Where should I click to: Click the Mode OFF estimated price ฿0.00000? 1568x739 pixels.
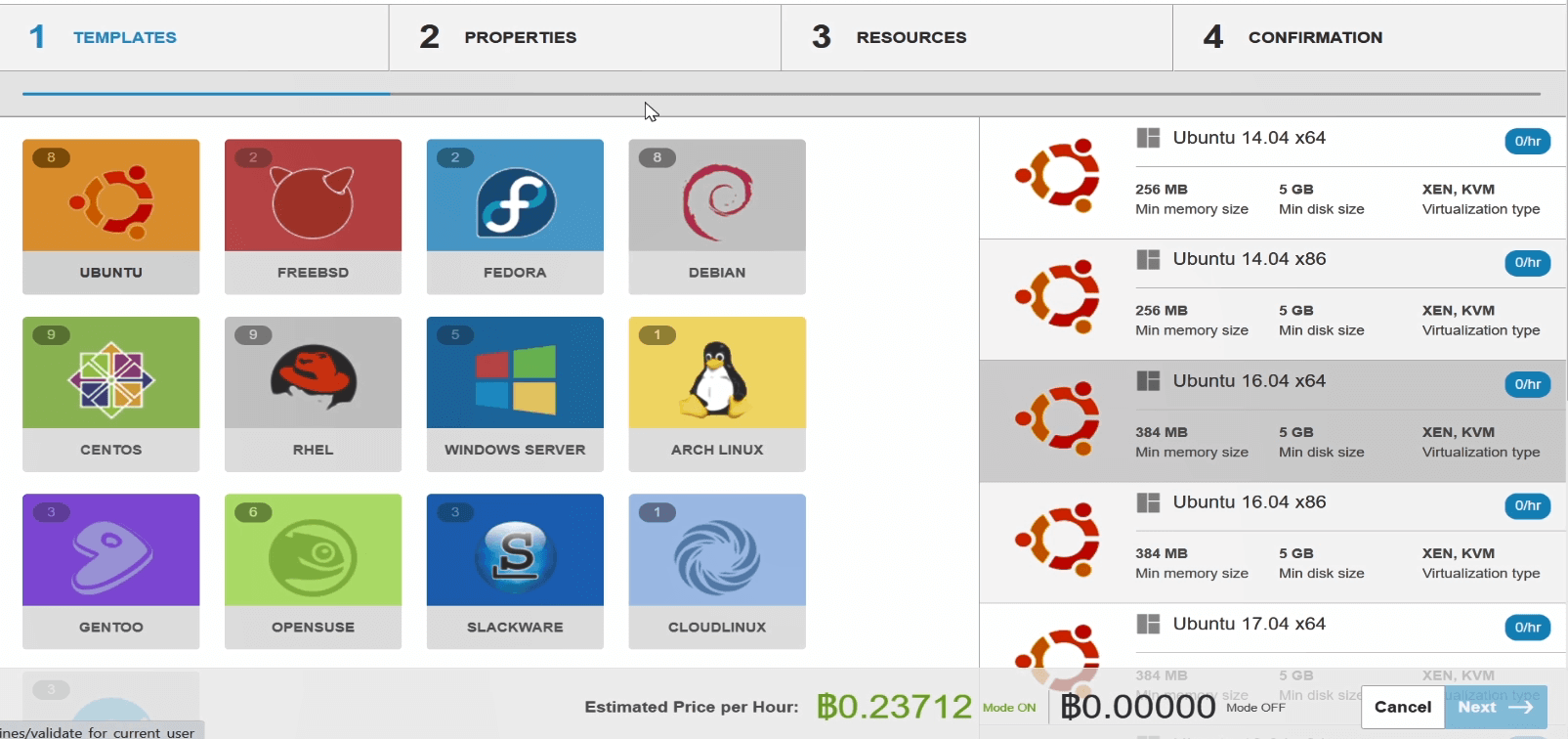tap(1138, 707)
